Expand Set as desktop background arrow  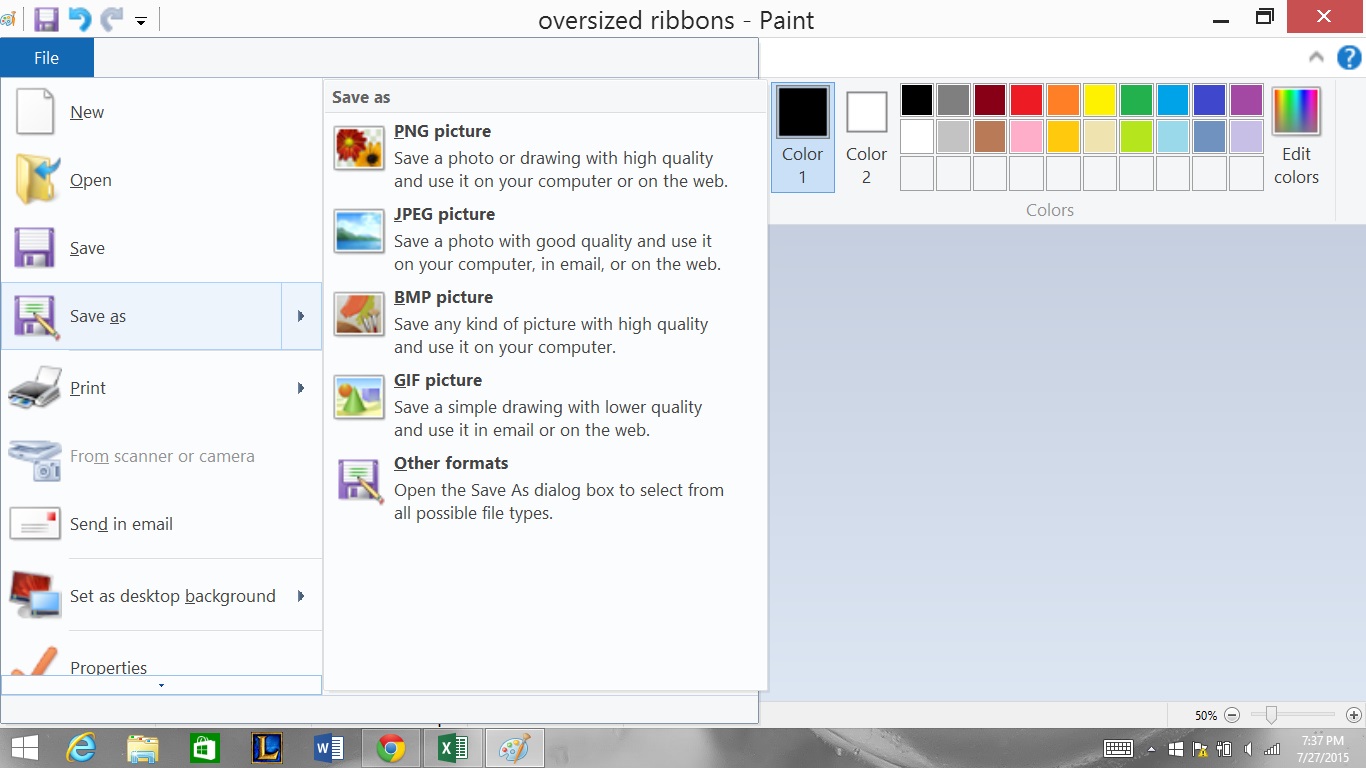click(x=301, y=596)
